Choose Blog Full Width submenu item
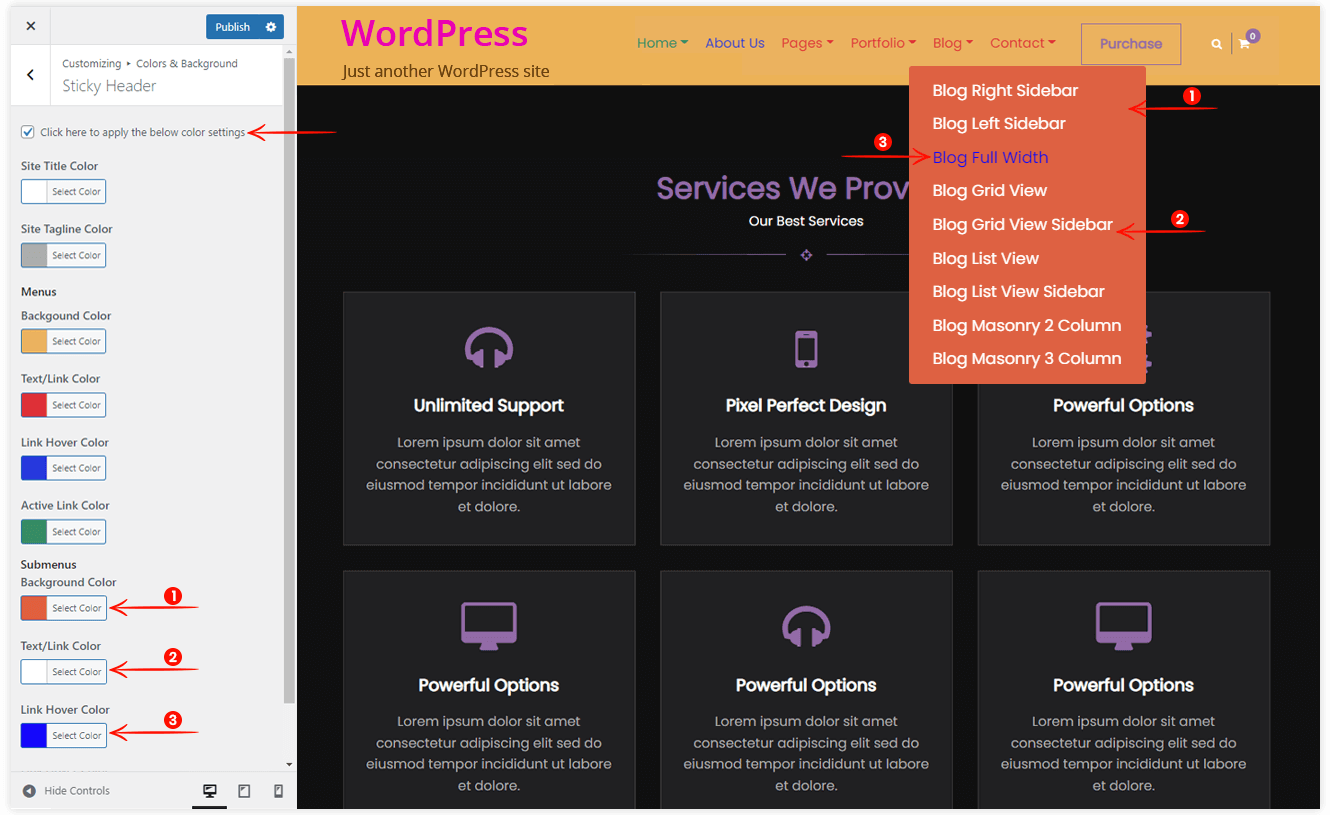Screen dimensions: 1330x815 [x=990, y=157]
